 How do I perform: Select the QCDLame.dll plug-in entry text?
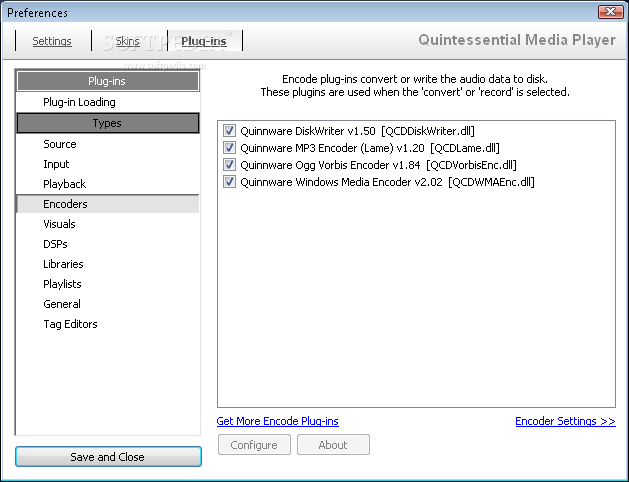point(370,148)
